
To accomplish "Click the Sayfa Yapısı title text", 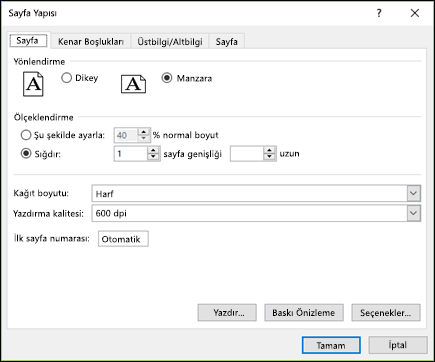I will pos(33,13).
